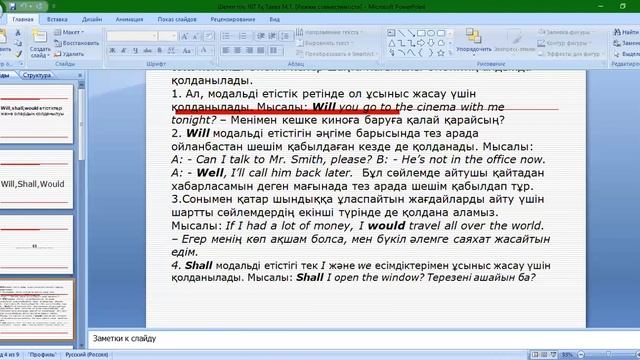Click Русский (Россия) language status
This screenshot has width=640, height=360.
(x=87, y=355)
